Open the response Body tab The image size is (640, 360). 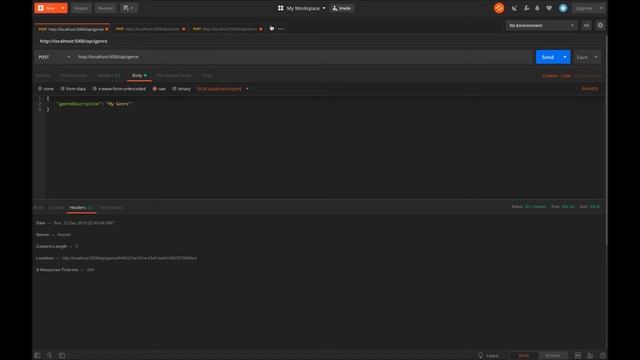tap(39, 207)
